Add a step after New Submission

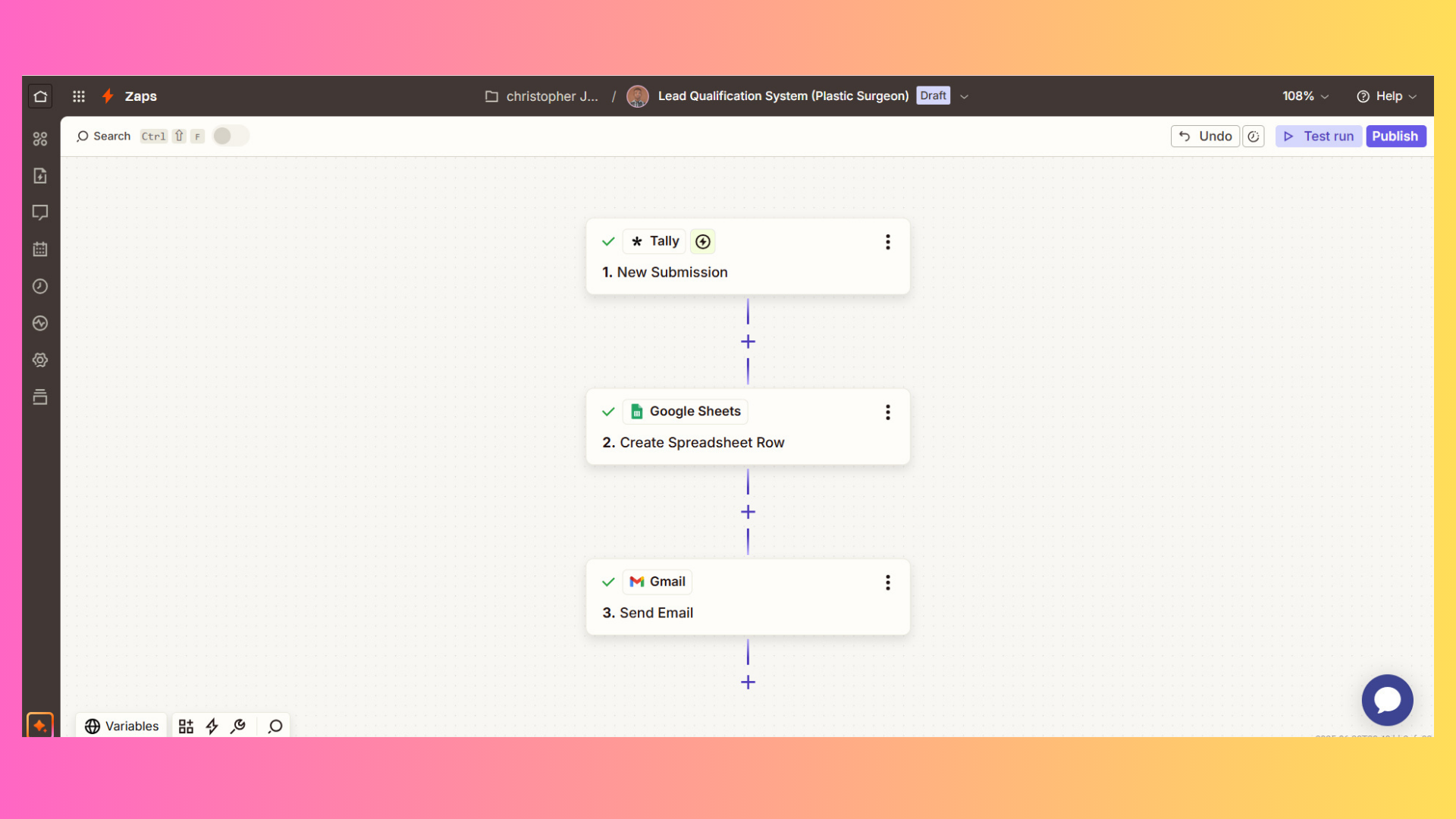748,342
